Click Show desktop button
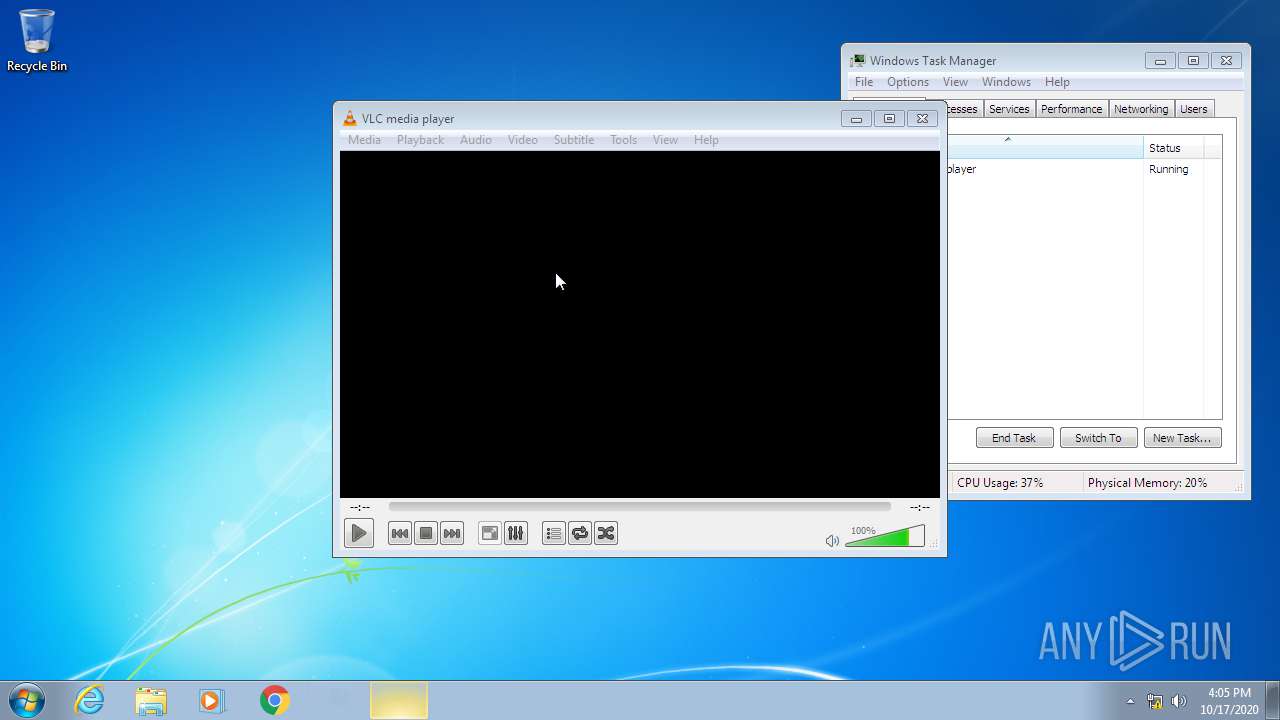 (x=1272, y=700)
